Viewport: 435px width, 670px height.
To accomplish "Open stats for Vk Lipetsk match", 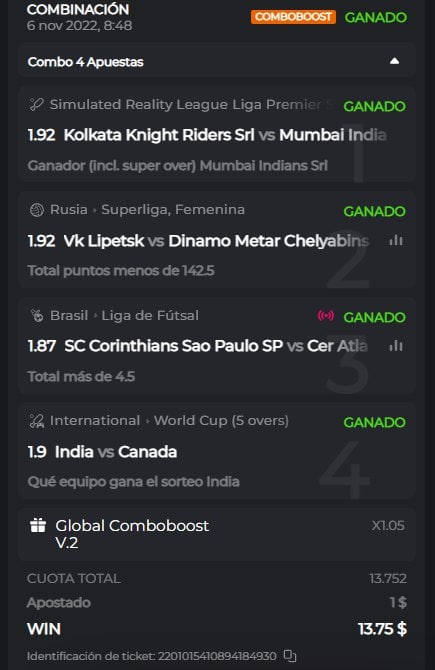I will 396,241.
